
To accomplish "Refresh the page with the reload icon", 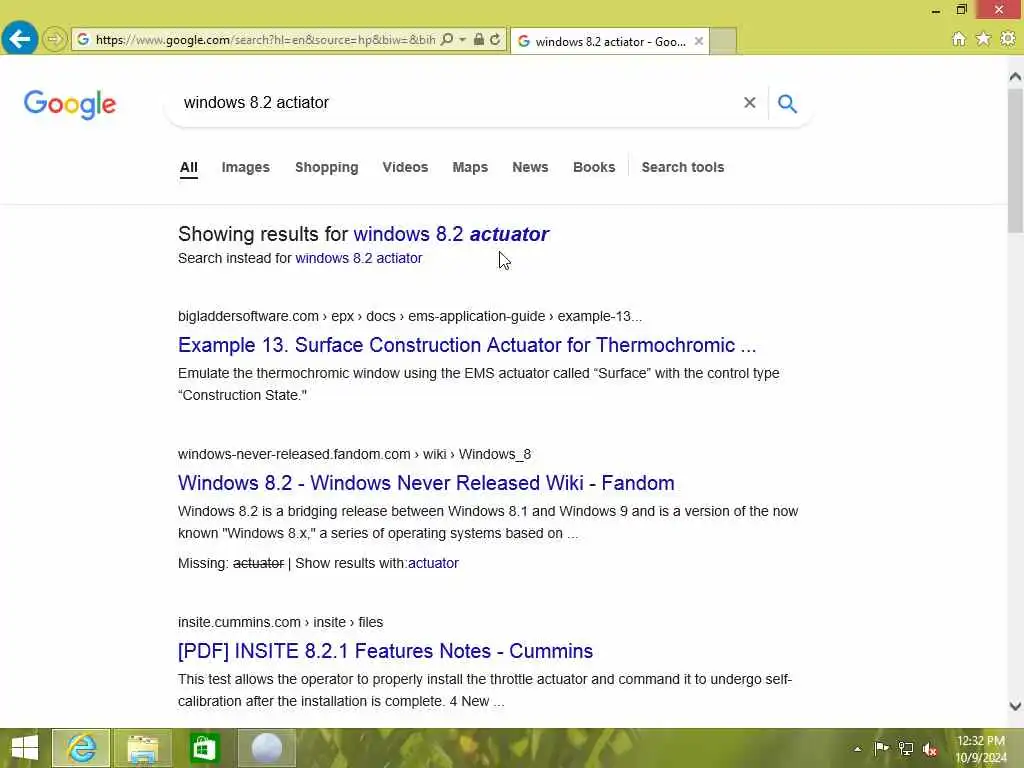I will tap(495, 40).
